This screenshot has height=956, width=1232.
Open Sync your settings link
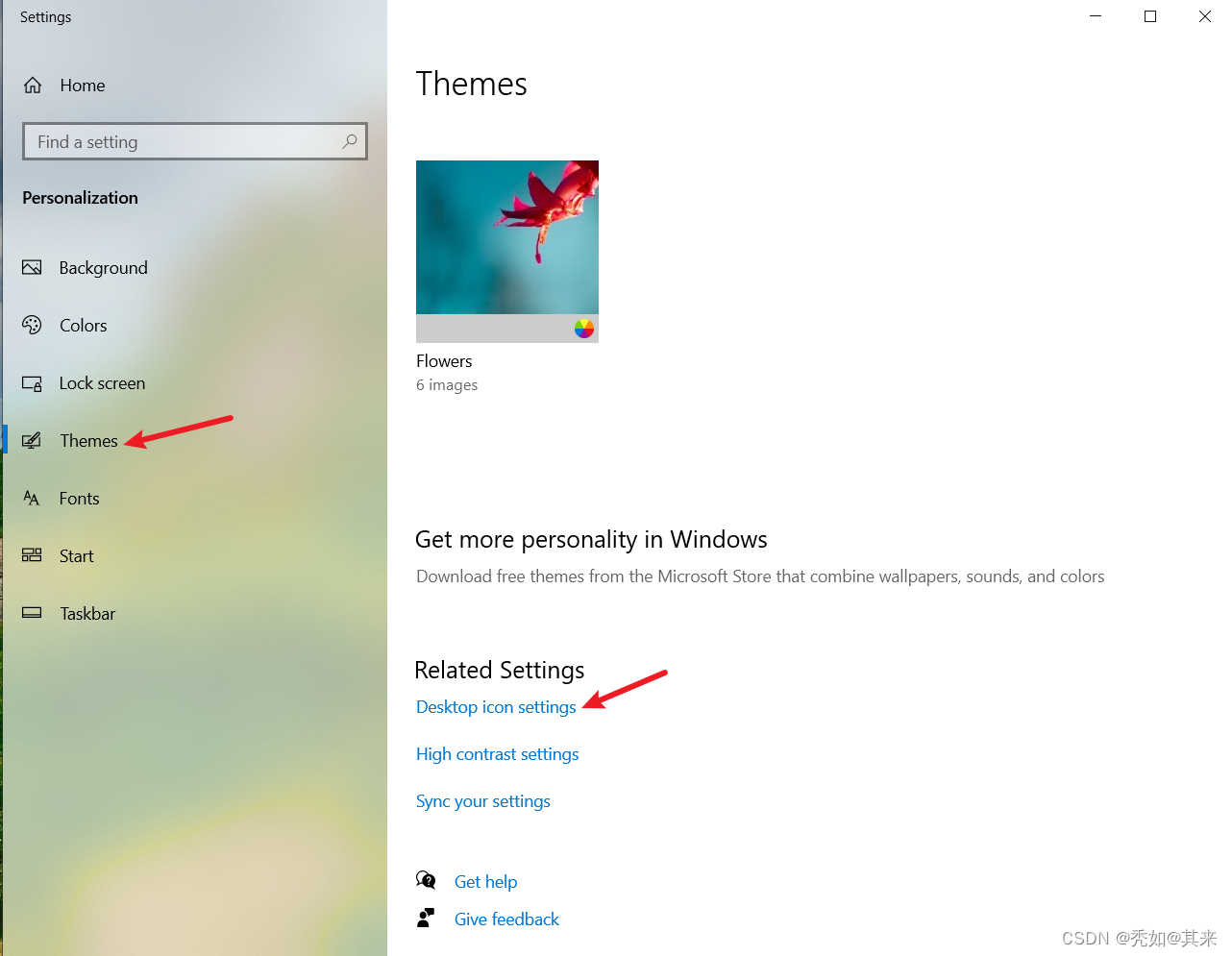[x=483, y=801]
